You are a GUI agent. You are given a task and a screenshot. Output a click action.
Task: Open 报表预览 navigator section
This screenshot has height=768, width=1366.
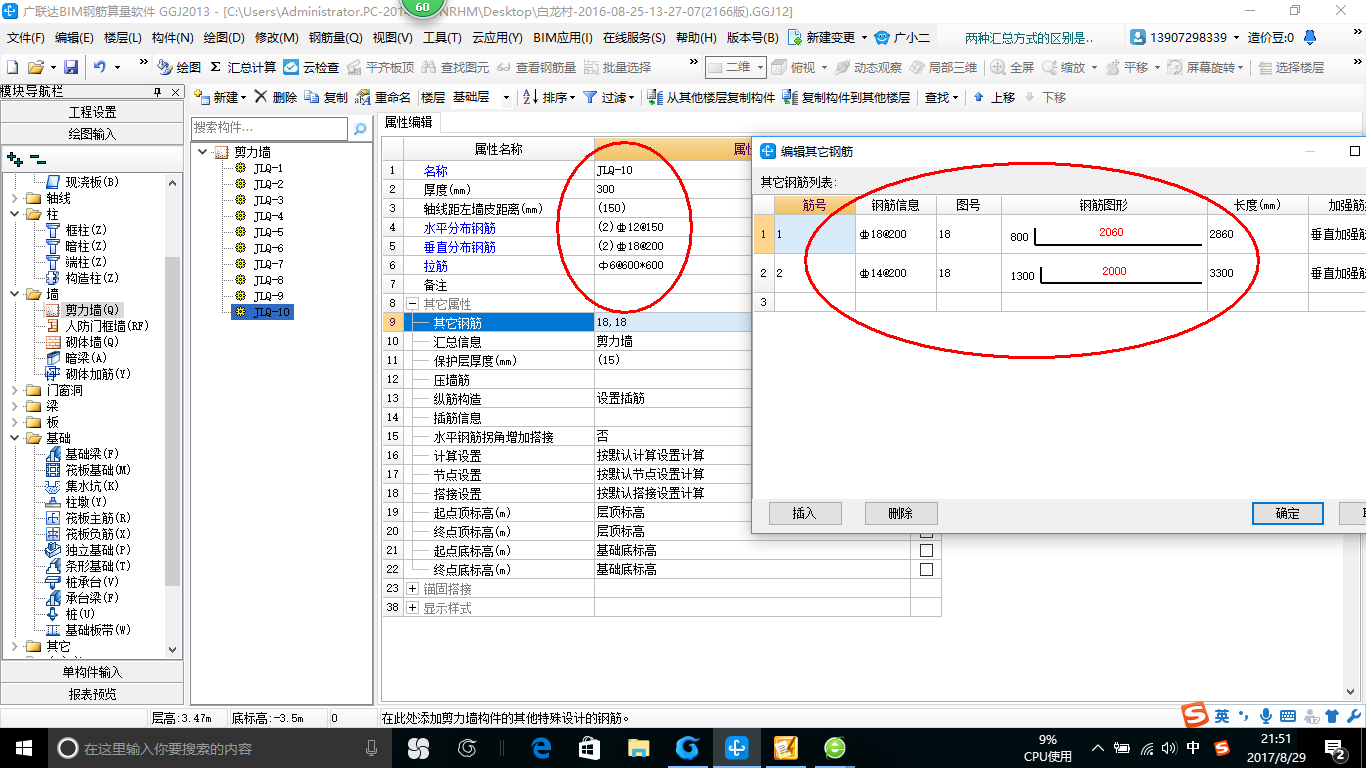click(92, 694)
